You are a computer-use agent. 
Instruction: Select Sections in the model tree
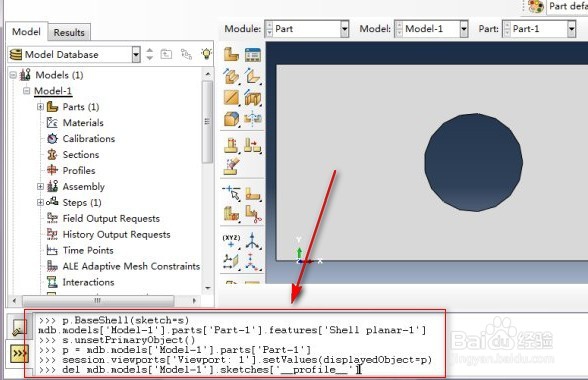pyautogui.click(x=81, y=155)
